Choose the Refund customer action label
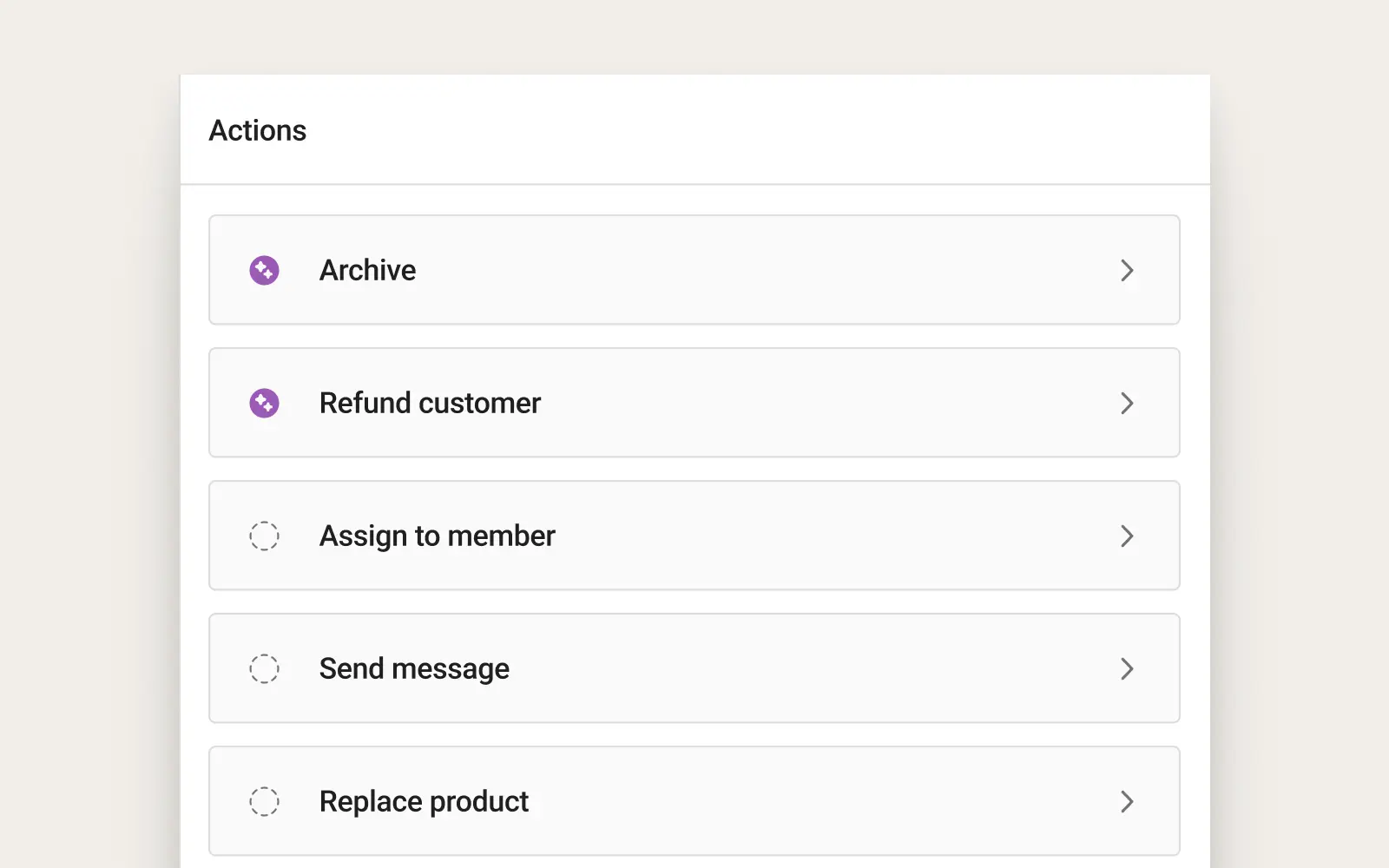 click(x=430, y=403)
